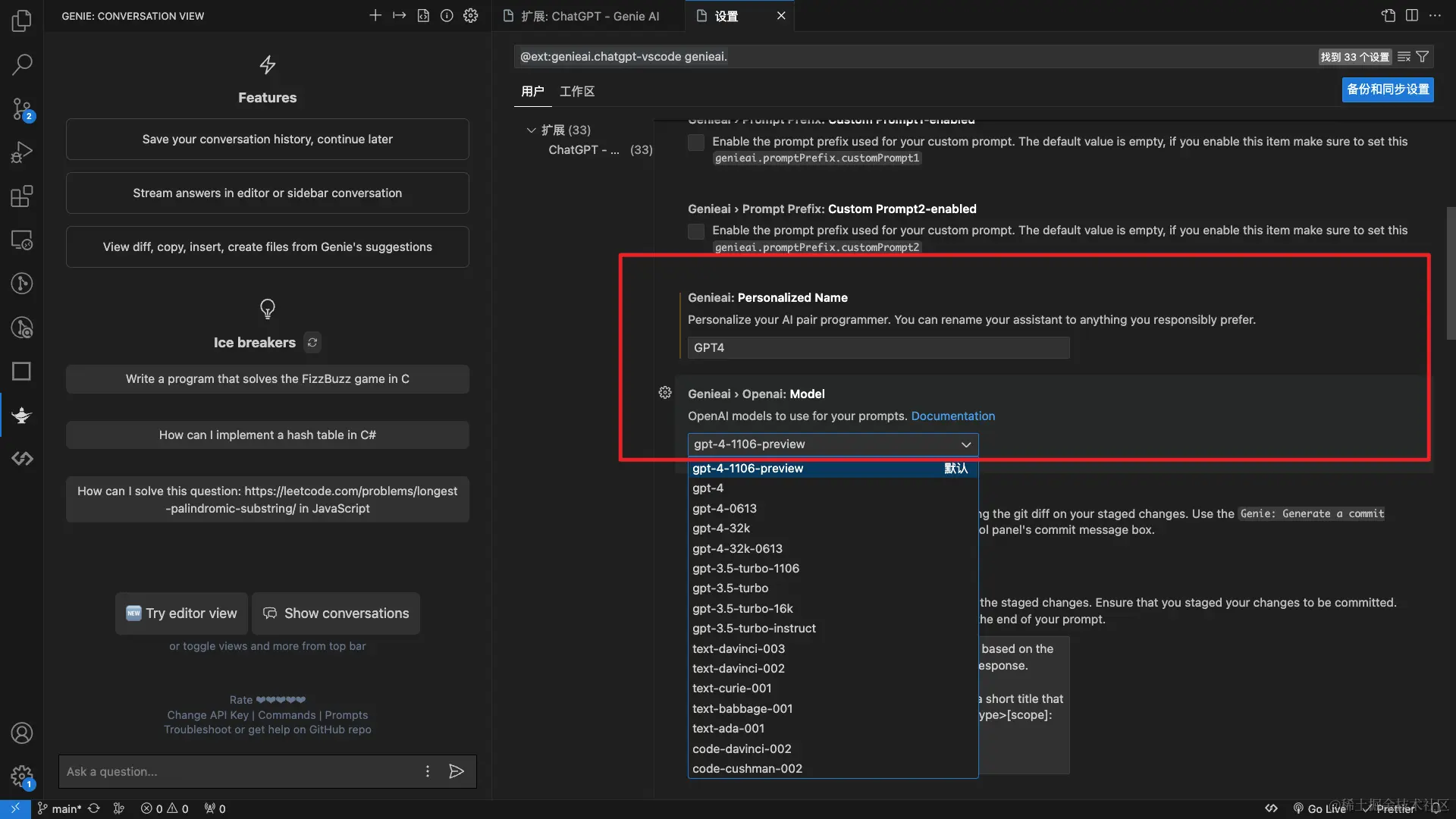Click the arrow-to-bar icon in Genie header
The width and height of the screenshot is (1456, 819).
[x=399, y=15]
